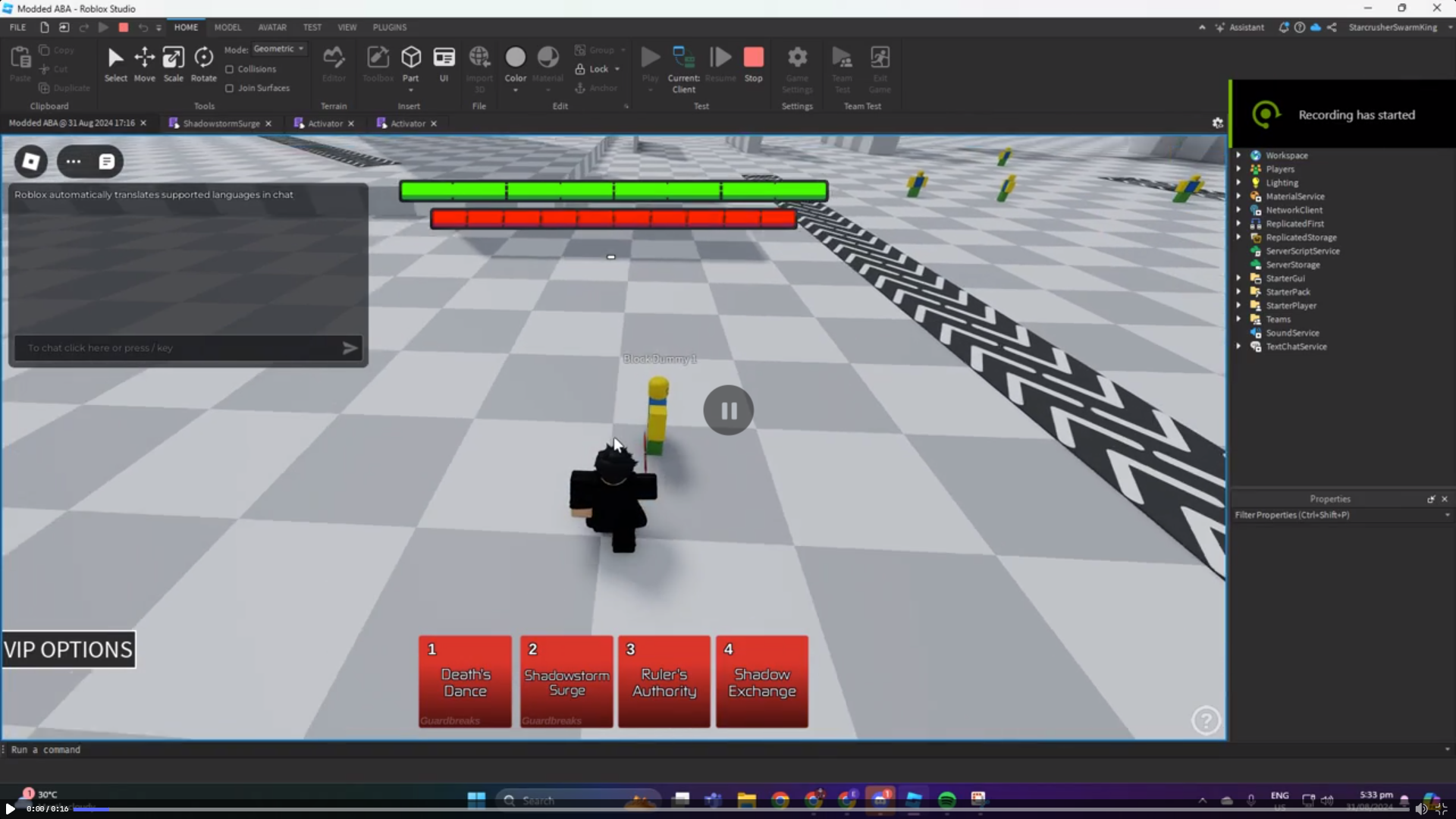1456x819 pixels.
Task: Click the Filter Properties input field
Action: (x=1335, y=515)
